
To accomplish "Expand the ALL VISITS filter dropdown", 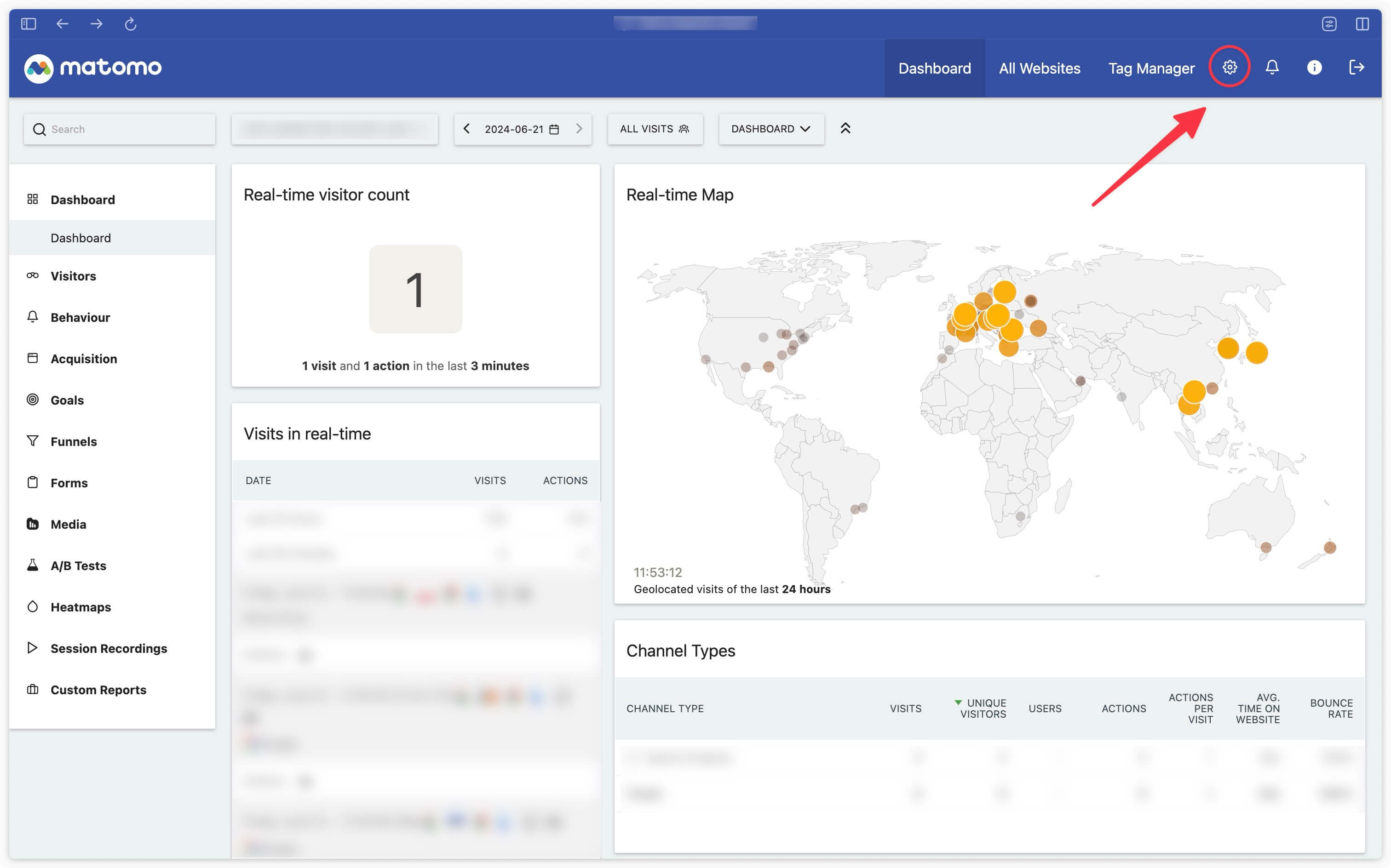I will coord(655,128).
